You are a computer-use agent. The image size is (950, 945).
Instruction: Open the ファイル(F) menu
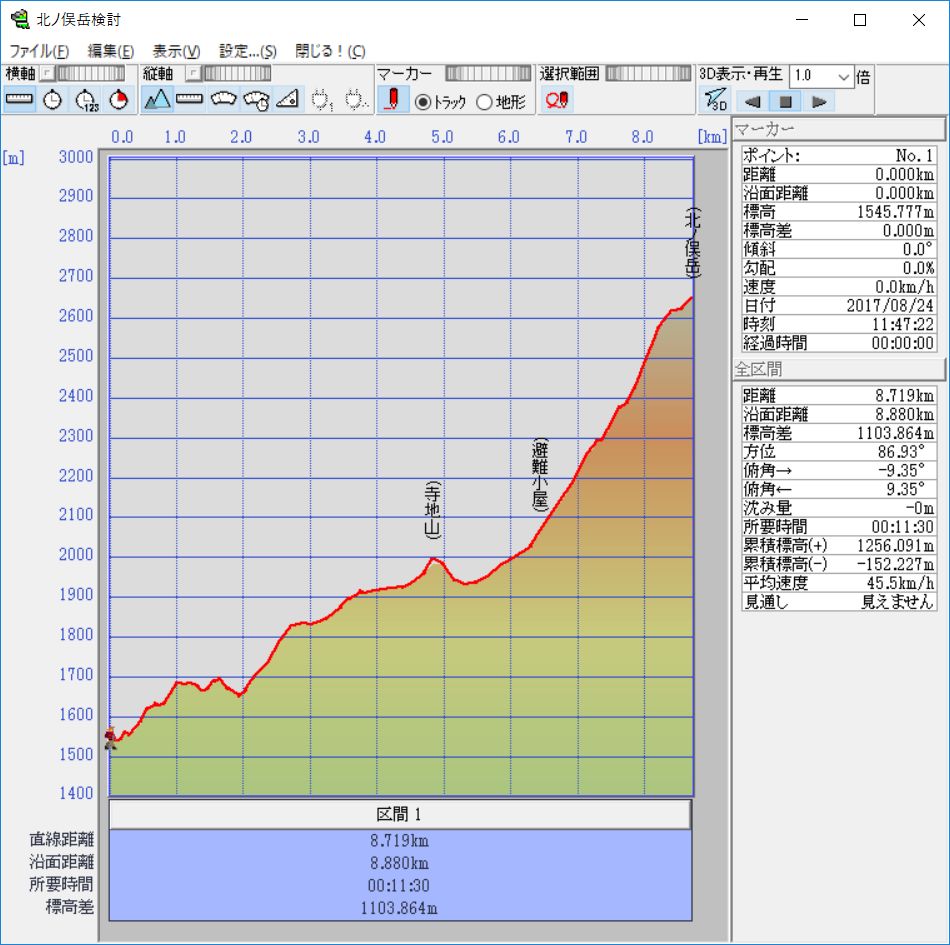click(39, 51)
